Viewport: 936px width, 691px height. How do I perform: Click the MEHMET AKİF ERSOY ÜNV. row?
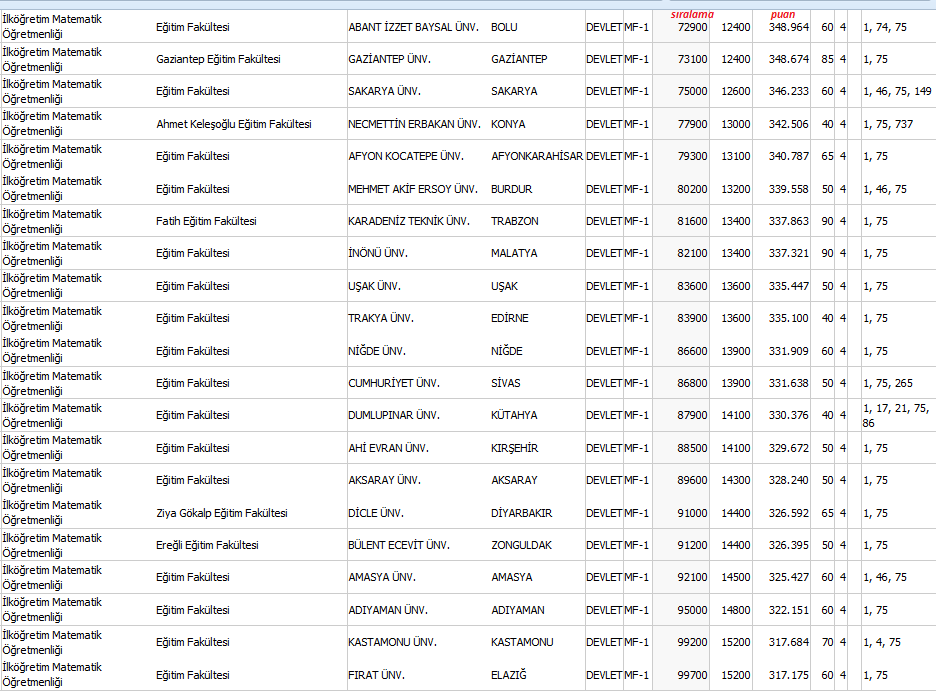412,189
